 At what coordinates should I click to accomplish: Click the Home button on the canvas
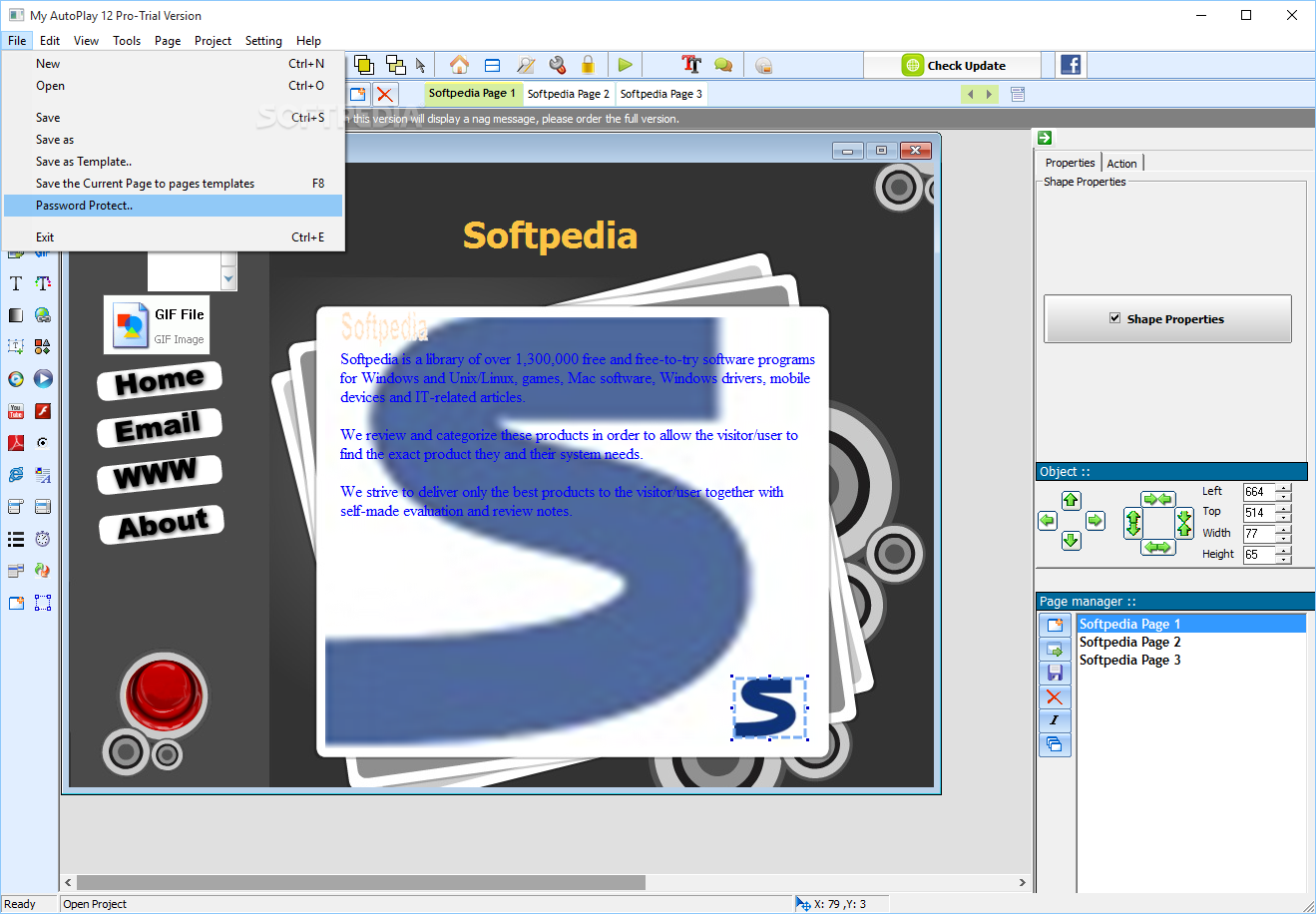[x=160, y=381]
